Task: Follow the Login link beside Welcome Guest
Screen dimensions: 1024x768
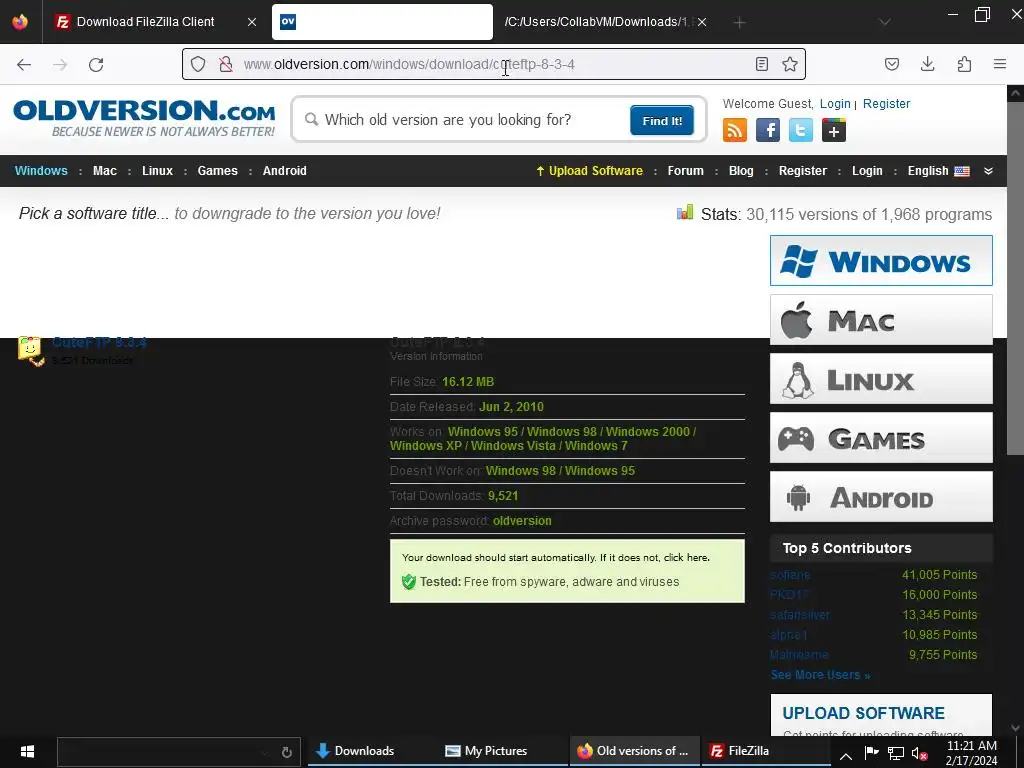Action: pyautogui.click(x=835, y=103)
